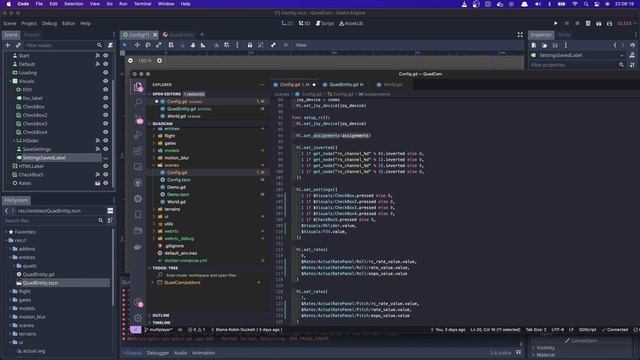Switch to the Debugger bottom panel tab
This screenshot has width=640, height=360.
pos(158,353)
